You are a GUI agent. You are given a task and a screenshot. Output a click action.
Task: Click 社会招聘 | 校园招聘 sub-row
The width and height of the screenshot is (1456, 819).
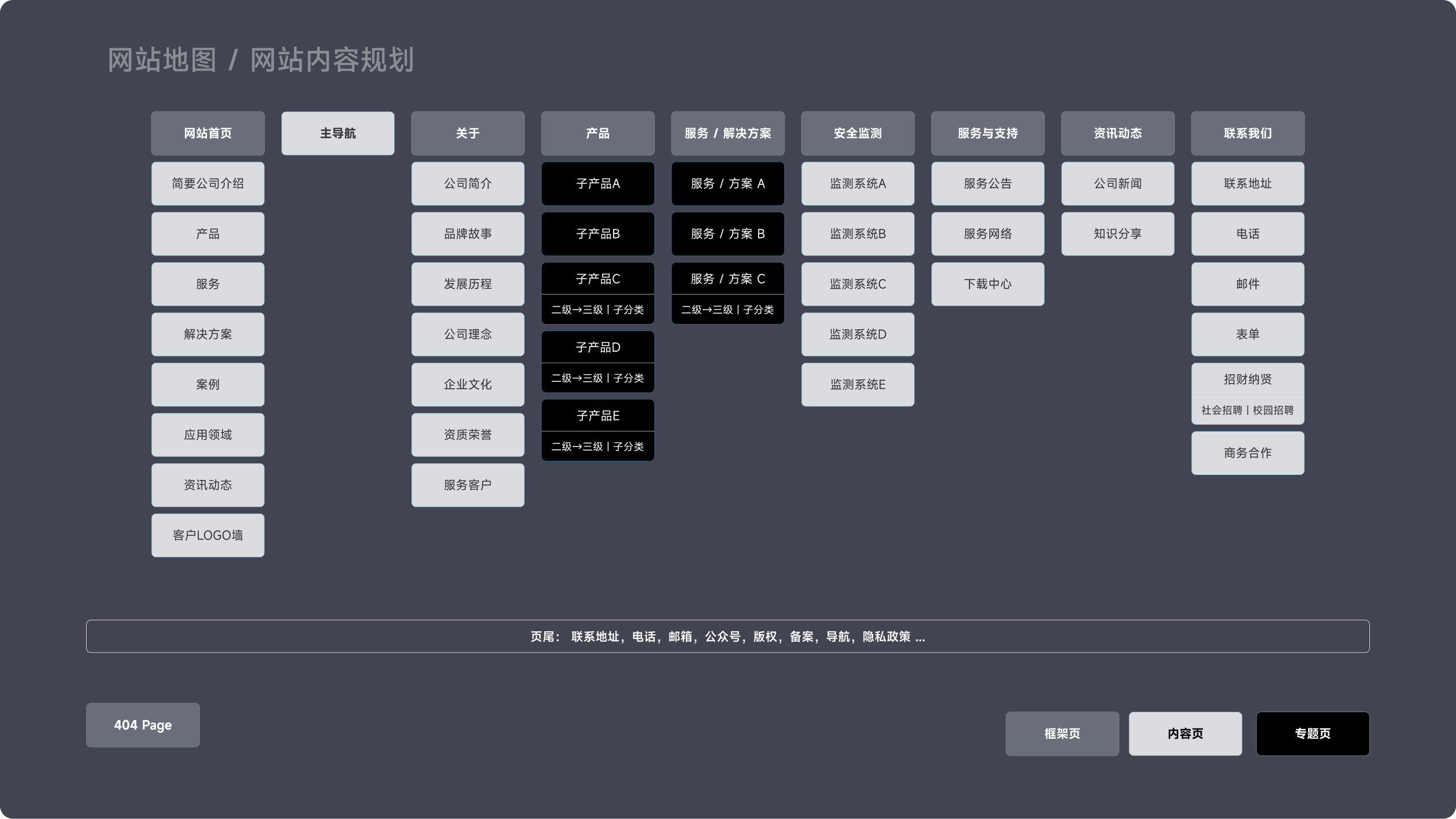point(1247,410)
